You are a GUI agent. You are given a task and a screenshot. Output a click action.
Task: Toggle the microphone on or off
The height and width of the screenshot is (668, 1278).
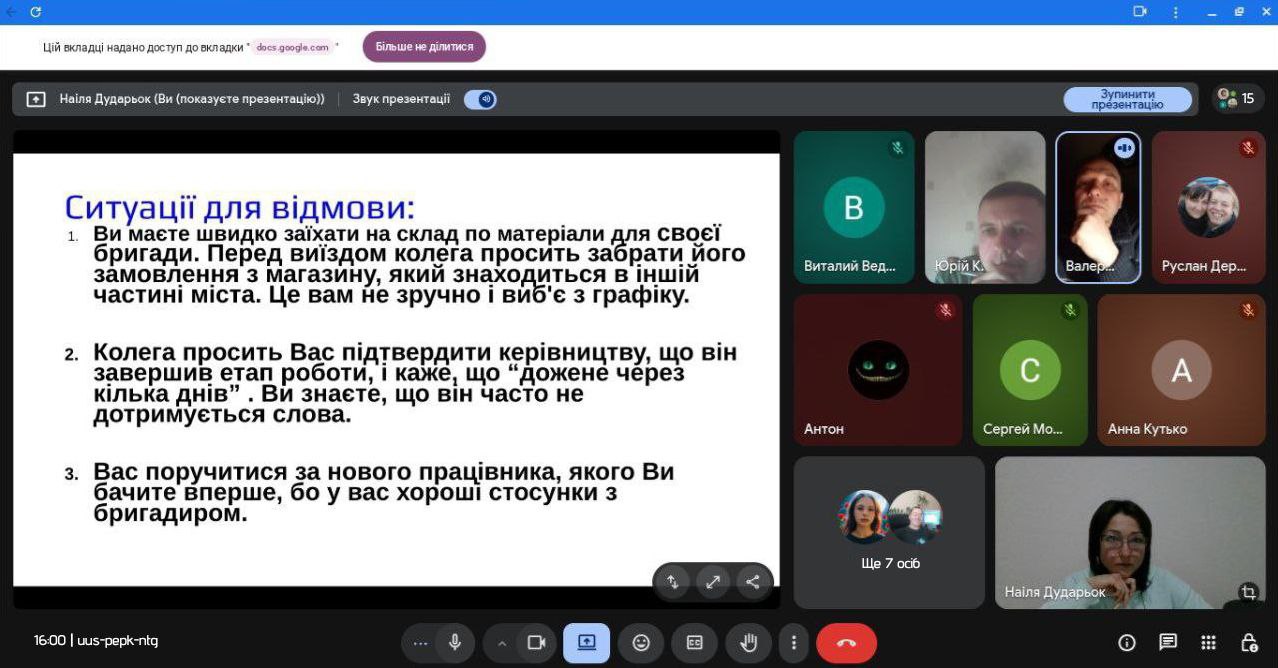coord(454,643)
